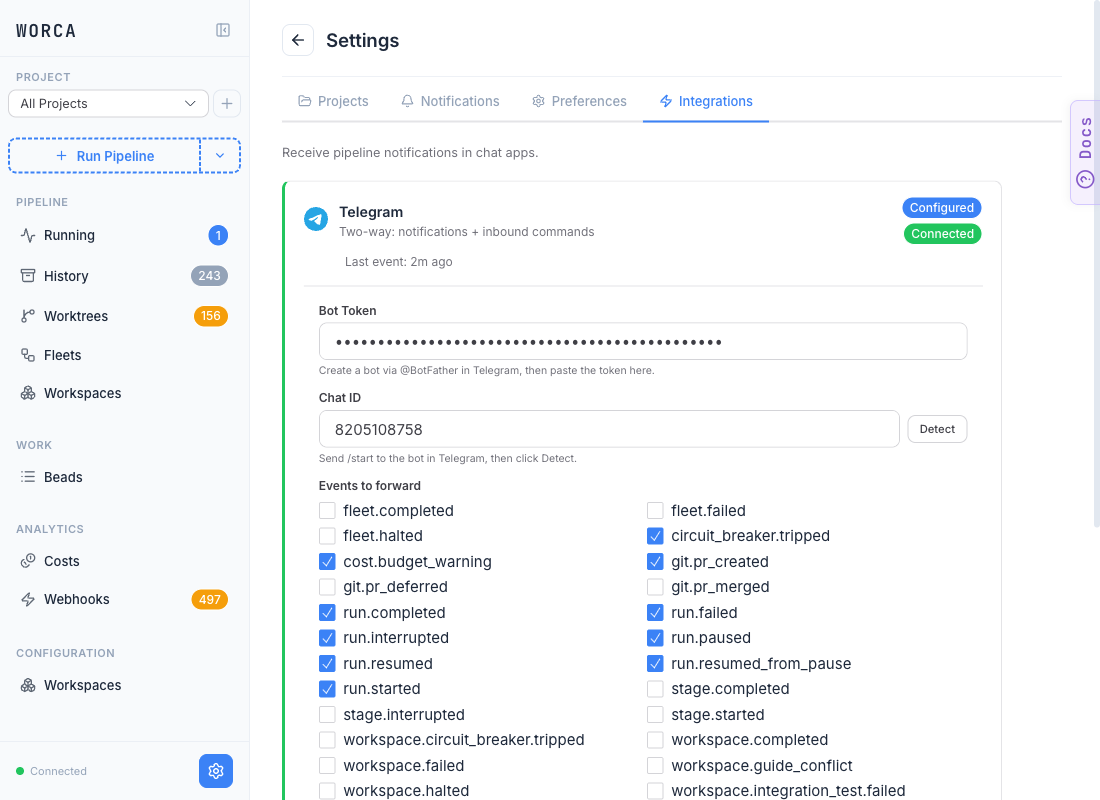Enable fleet.halted event checkbox
Image resolution: width=1100 pixels, height=800 pixels.
coord(327,536)
